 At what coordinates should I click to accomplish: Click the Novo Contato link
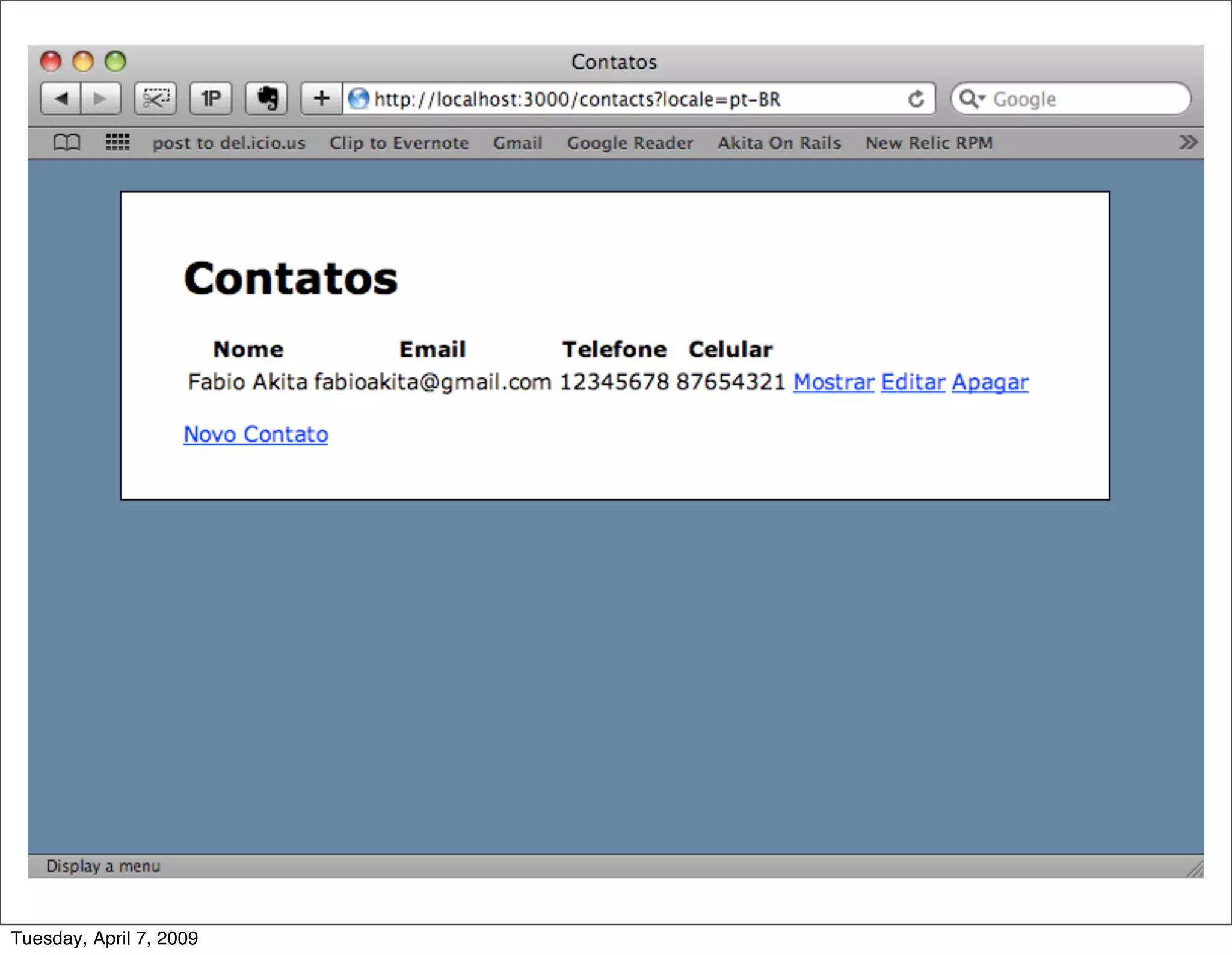click(x=256, y=434)
